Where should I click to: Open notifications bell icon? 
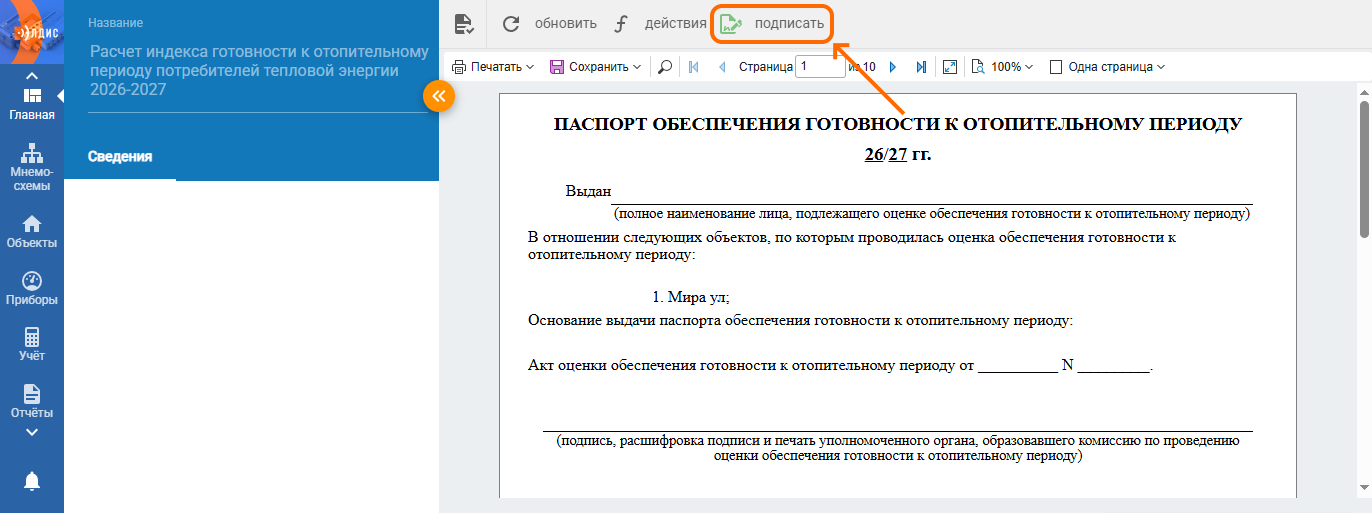[x=32, y=481]
